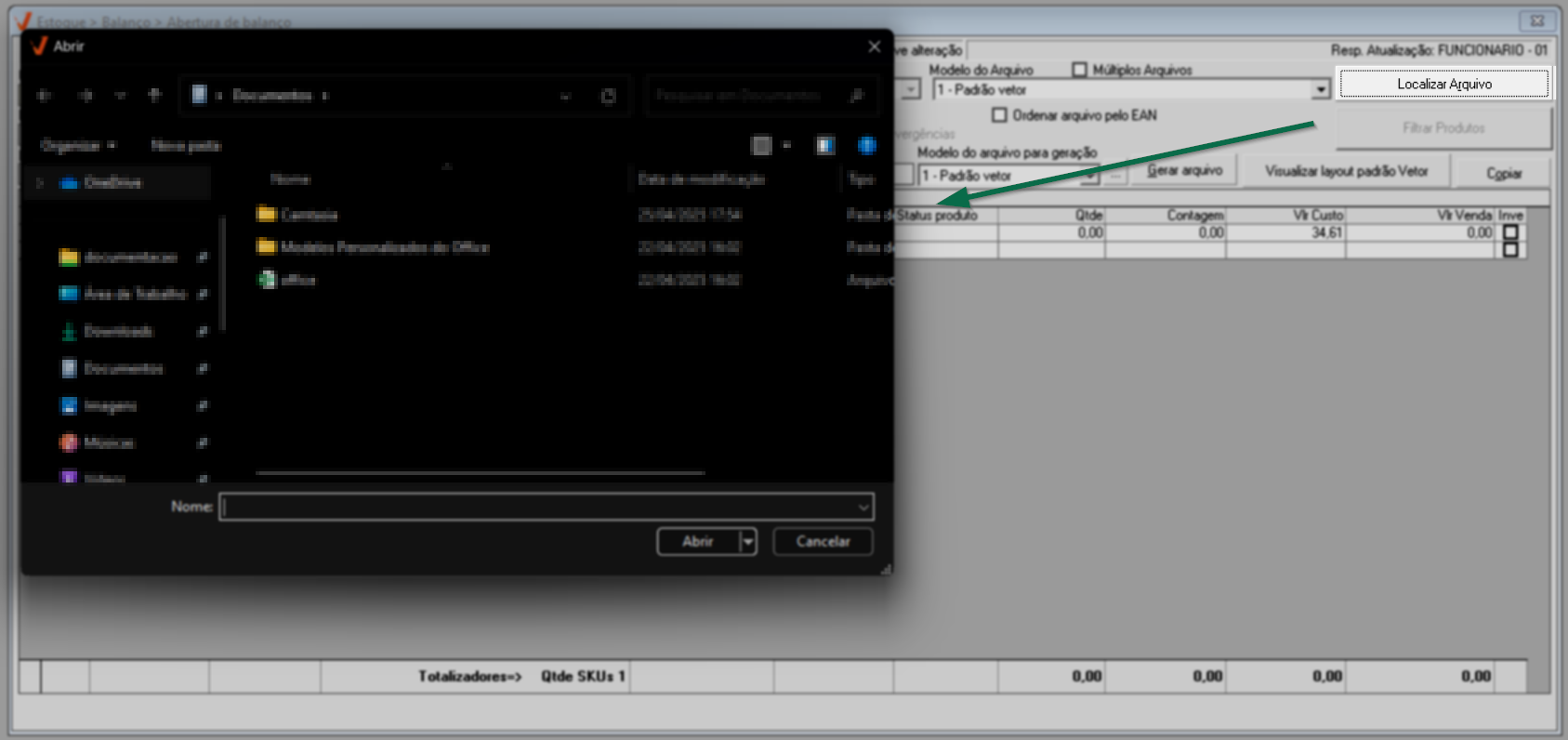Open the Modelo do Arquivo dropdown
The width and height of the screenshot is (1568, 740).
coord(1320,90)
